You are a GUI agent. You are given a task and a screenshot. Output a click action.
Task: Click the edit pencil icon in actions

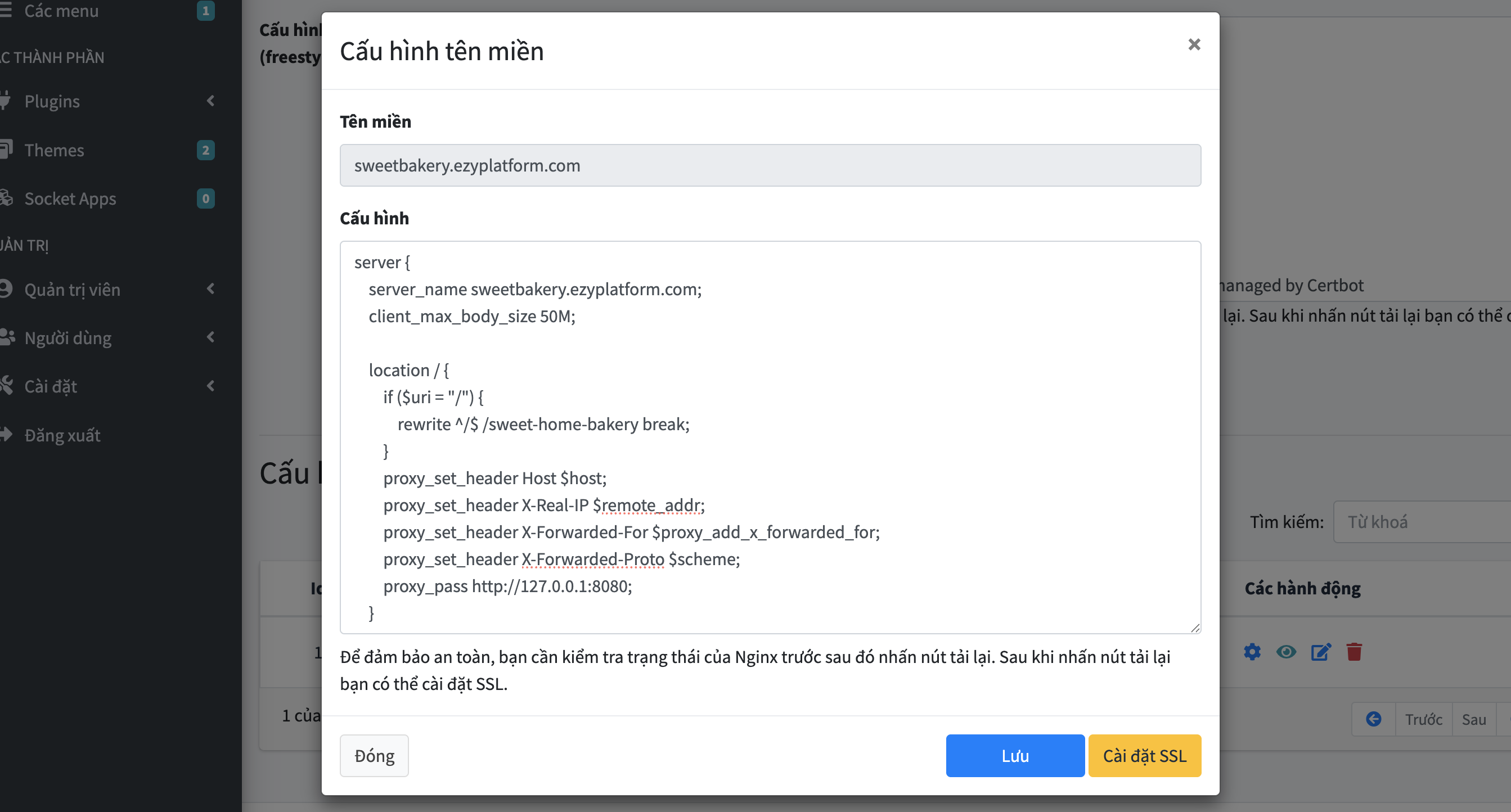coord(1321,652)
